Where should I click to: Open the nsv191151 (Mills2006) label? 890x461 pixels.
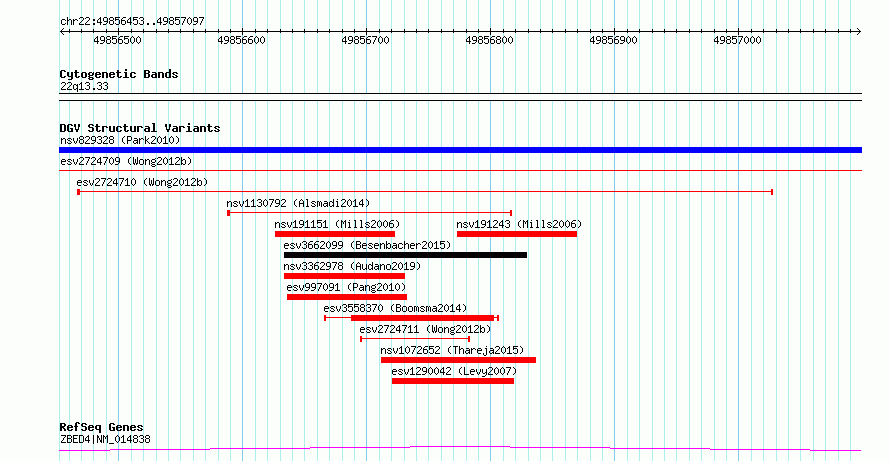pos(337,224)
